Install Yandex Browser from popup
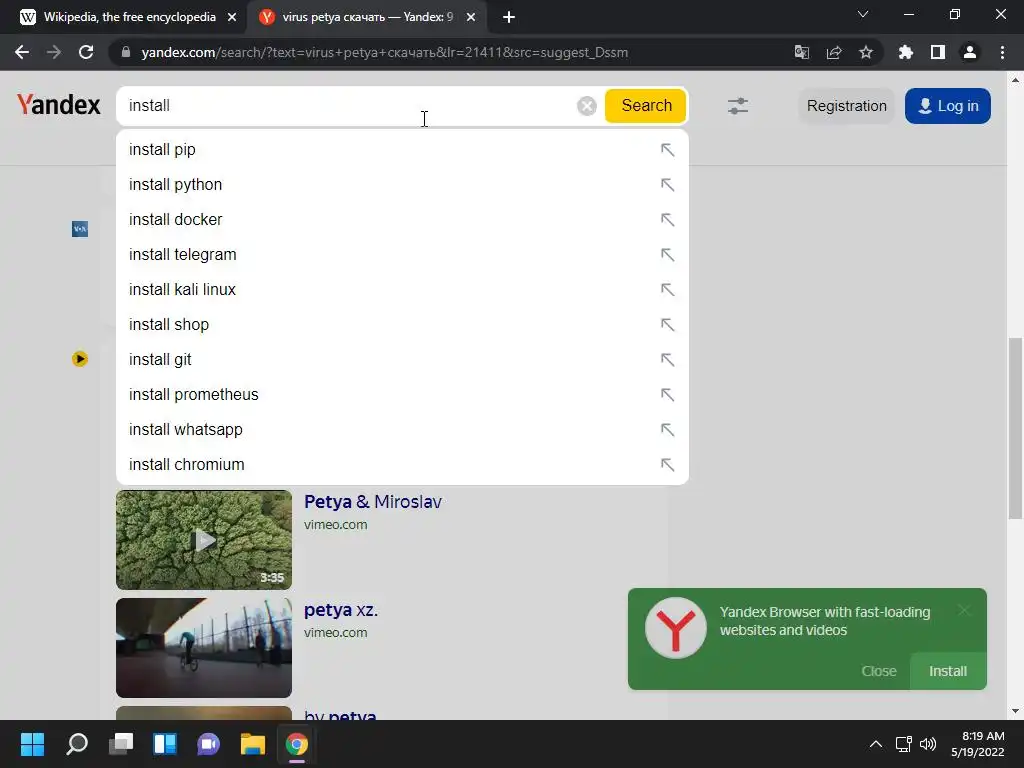The height and width of the screenshot is (768, 1024). 948,671
